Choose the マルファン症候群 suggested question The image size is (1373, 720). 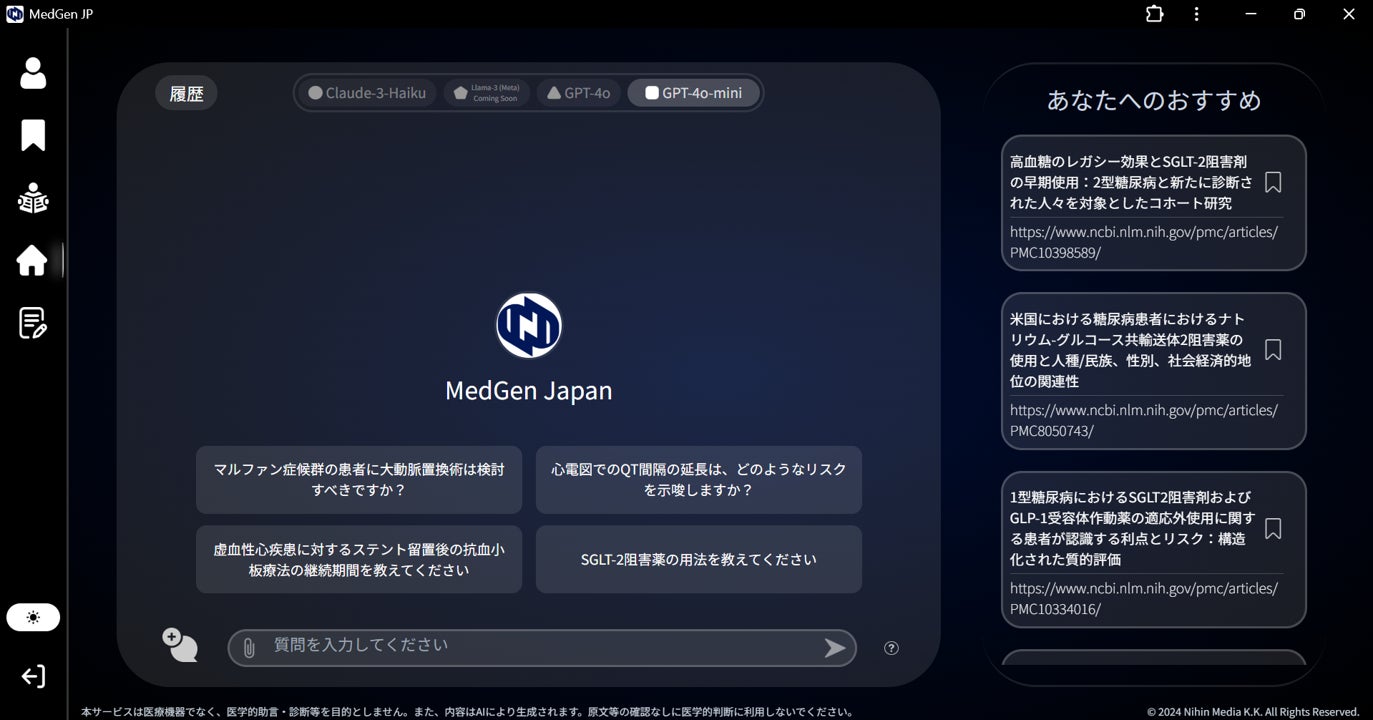click(359, 480)
